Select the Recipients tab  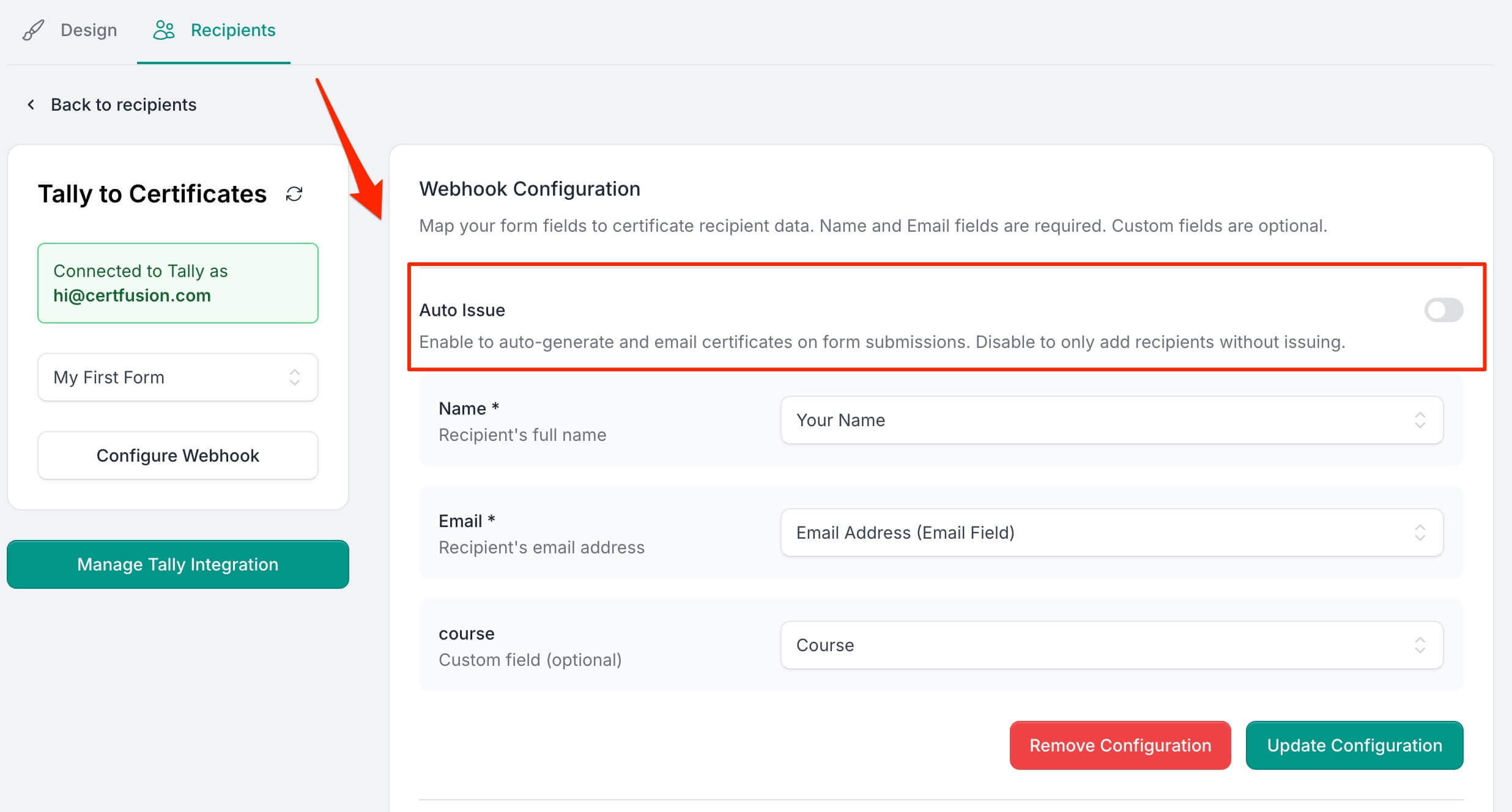click(x=232, y=30)
